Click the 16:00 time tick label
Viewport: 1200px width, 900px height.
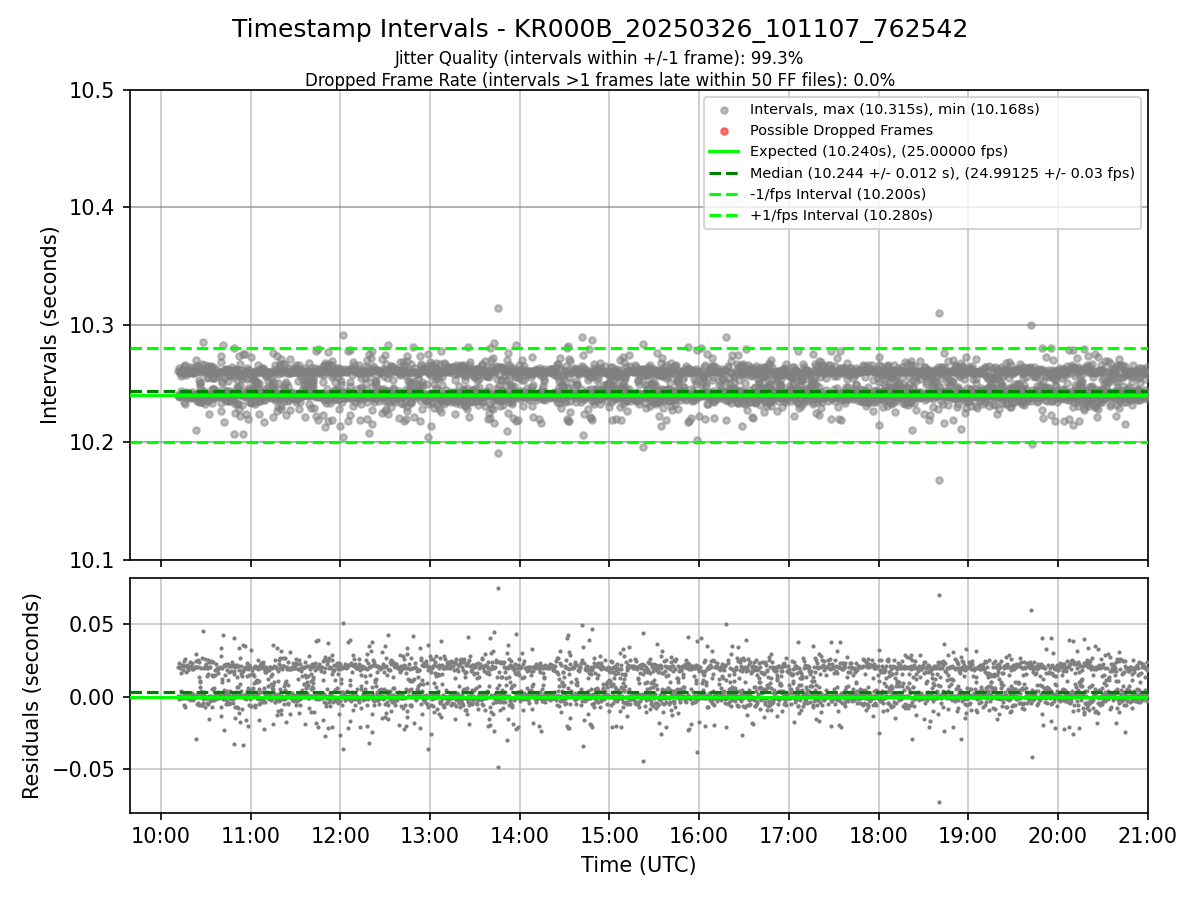click(x=699, y=834)
